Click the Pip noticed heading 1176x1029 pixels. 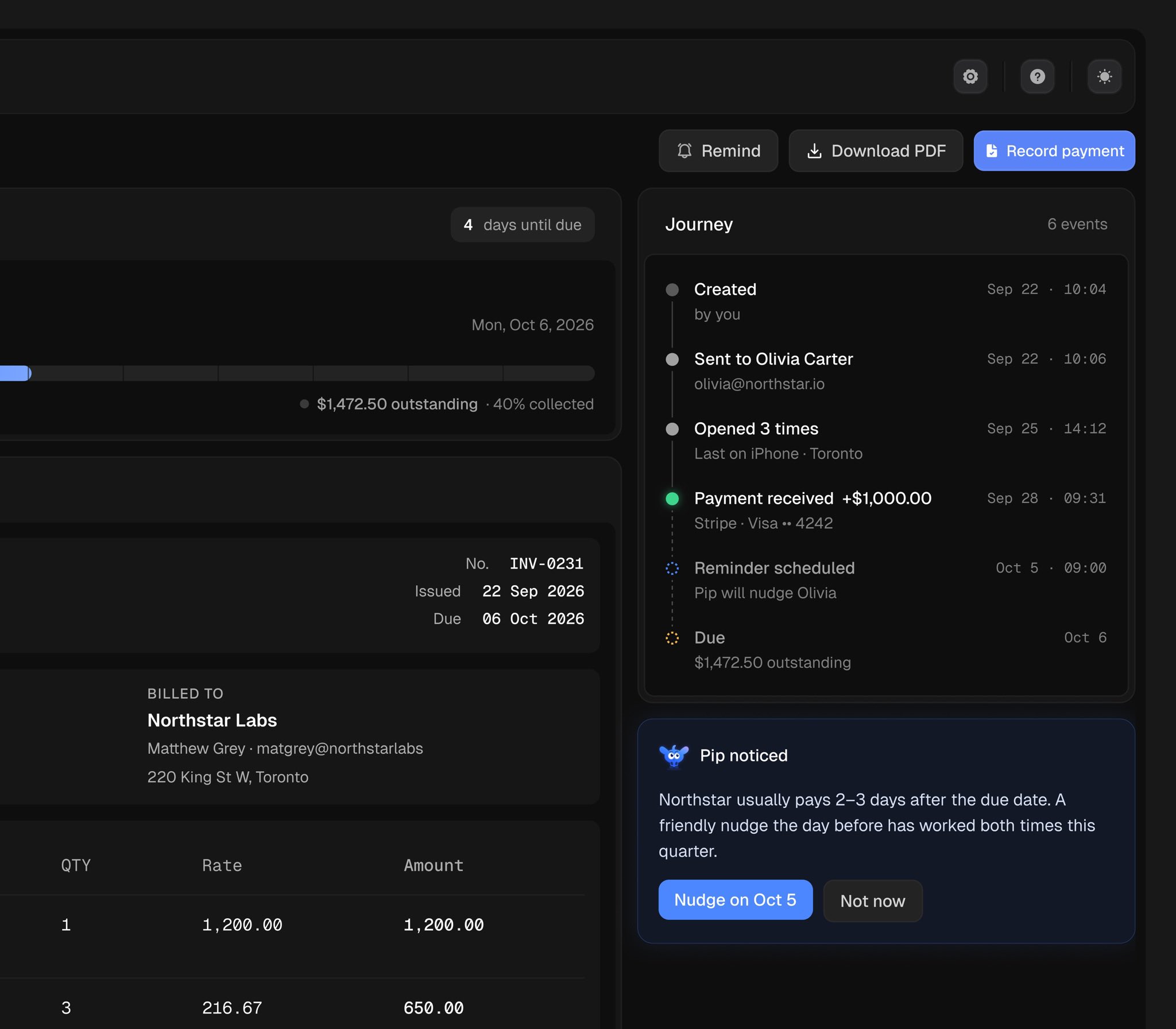click(x=744, y=756)
